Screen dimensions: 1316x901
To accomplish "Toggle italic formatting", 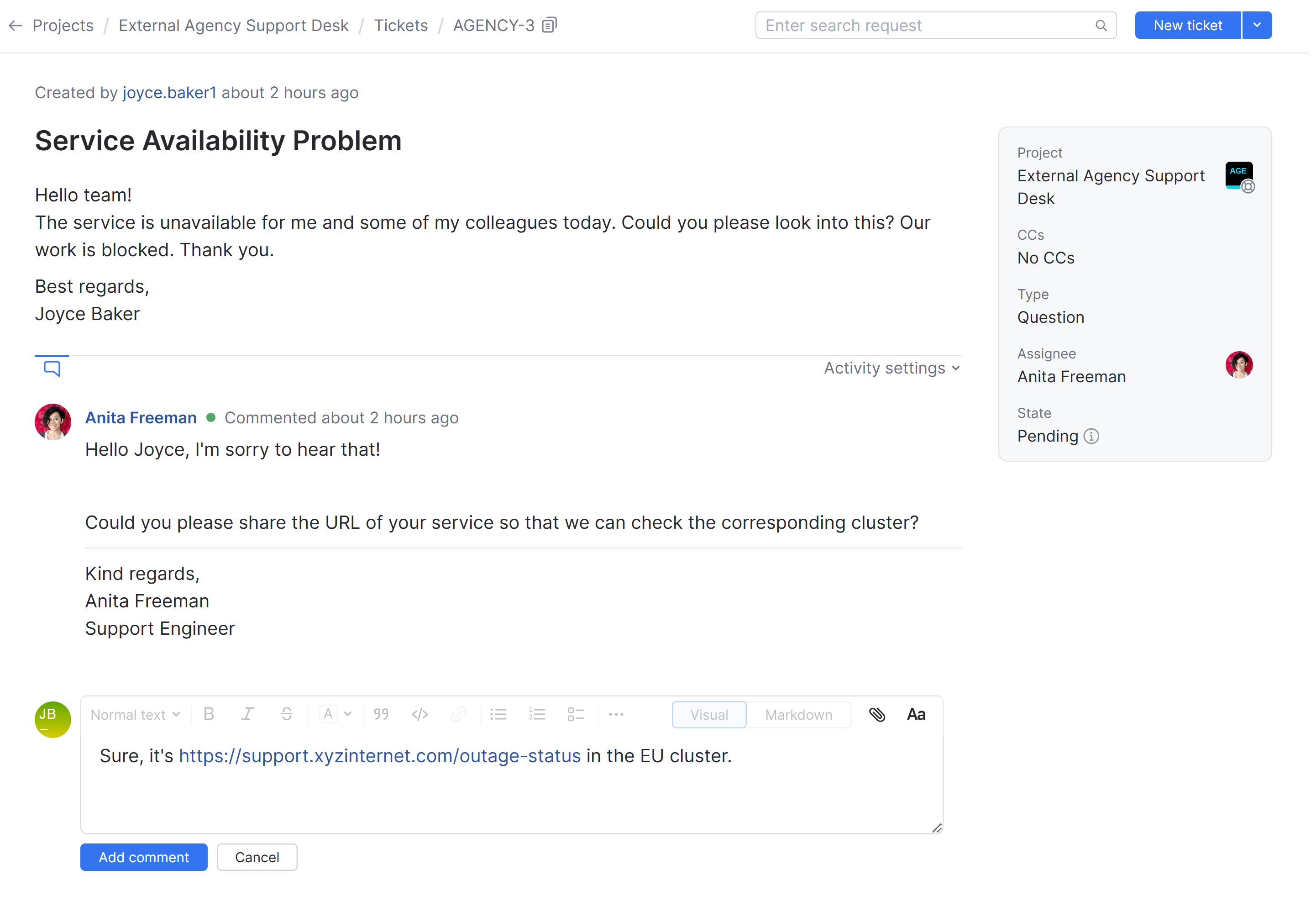I will (247, 714).
